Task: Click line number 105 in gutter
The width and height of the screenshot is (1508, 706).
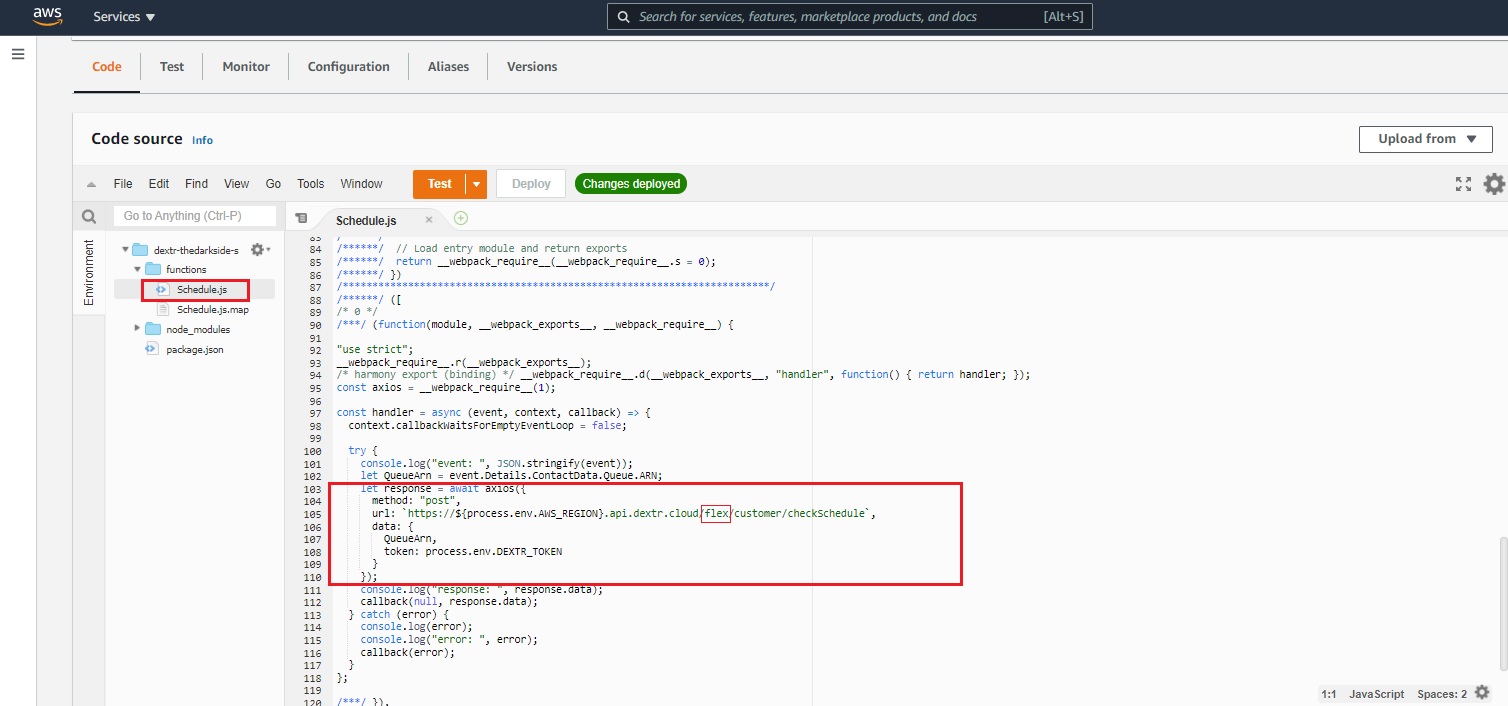Action: pos(311,513)
